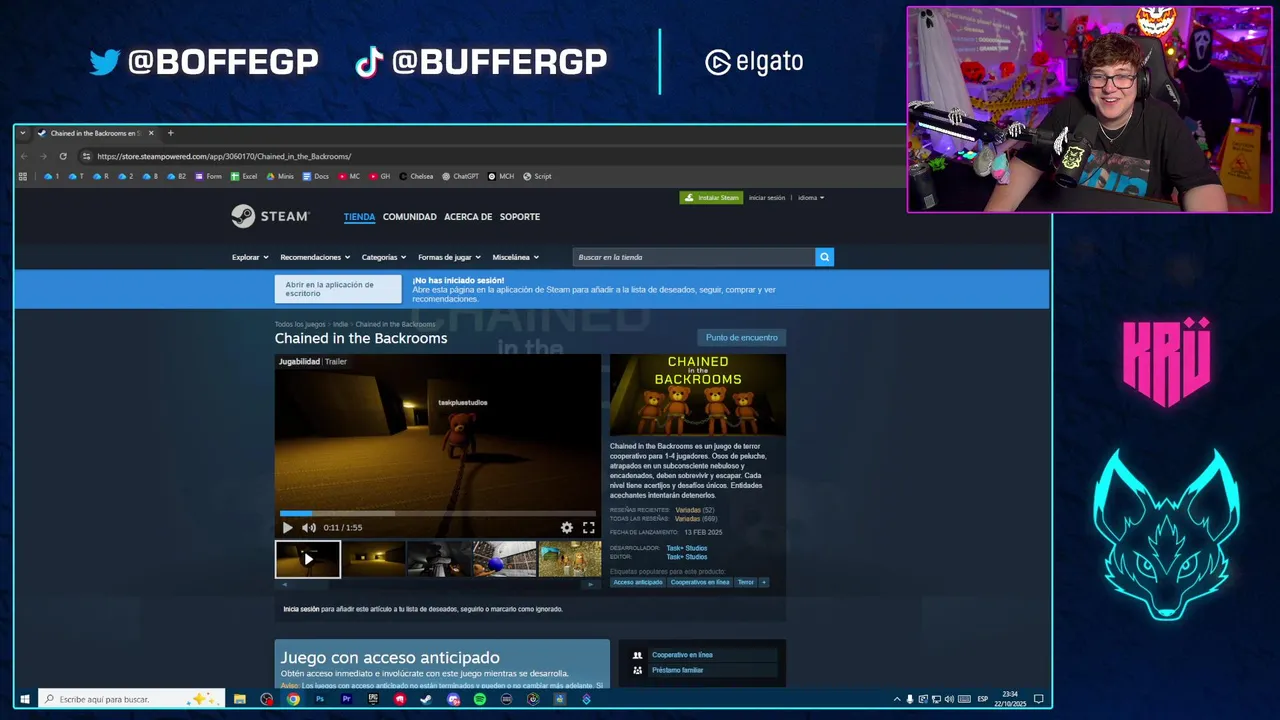Viewport: 1280px width, 720px height.
Task: Open Spotify from the taskbar
Action: tap(480, 699)
